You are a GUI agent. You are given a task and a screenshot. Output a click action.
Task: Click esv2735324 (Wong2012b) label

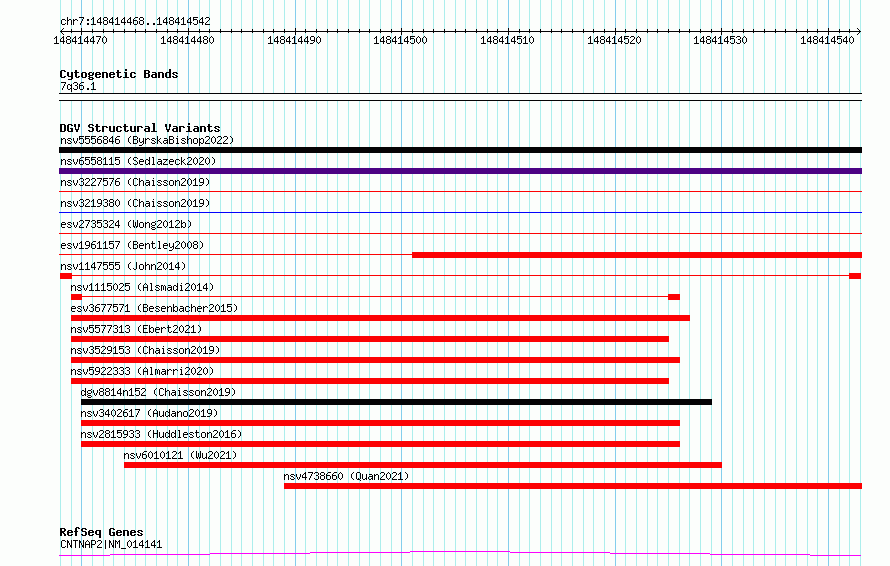126,224
